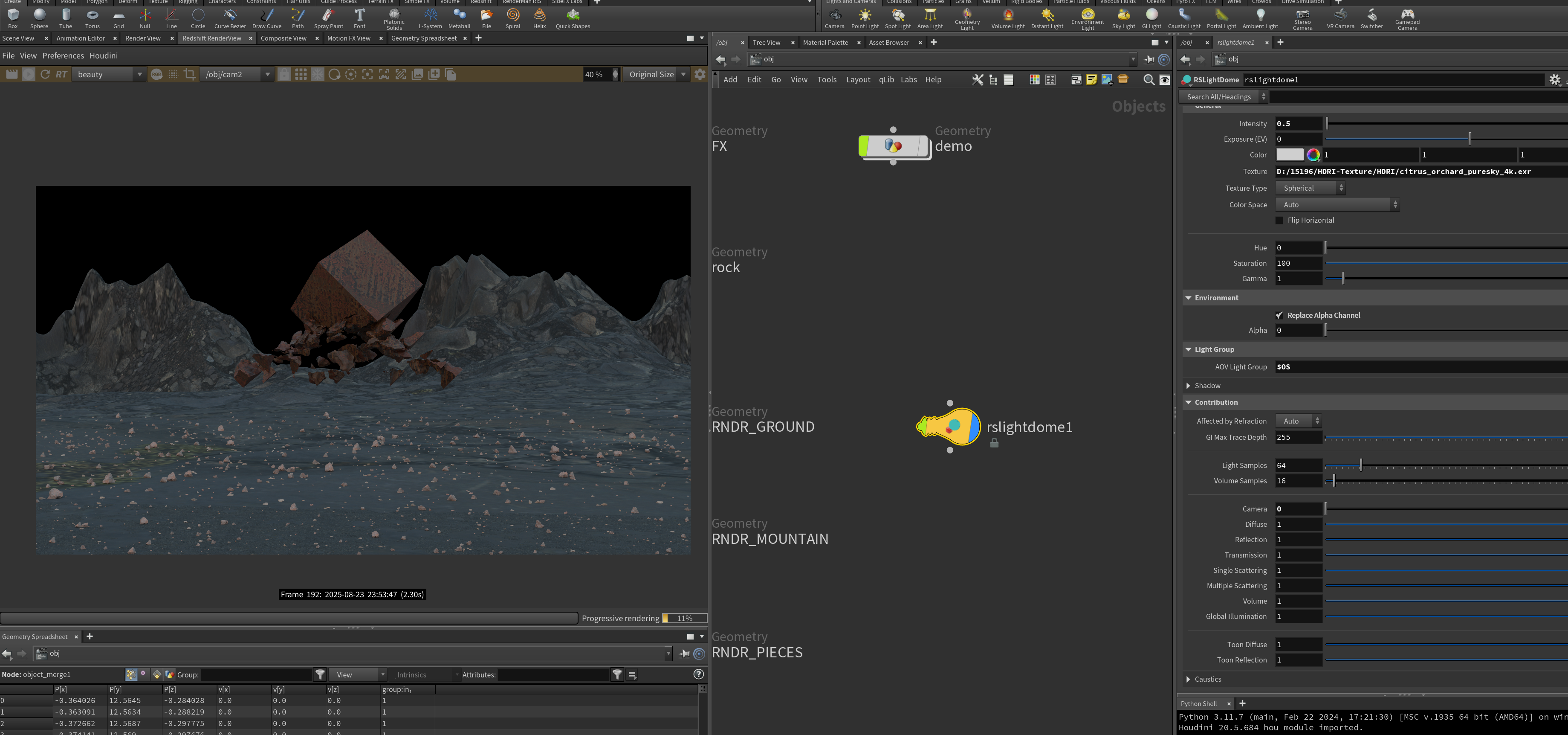The image size is (1568, 735).
Task: Open the Preferences menu in RenderView
Action: 63,55
